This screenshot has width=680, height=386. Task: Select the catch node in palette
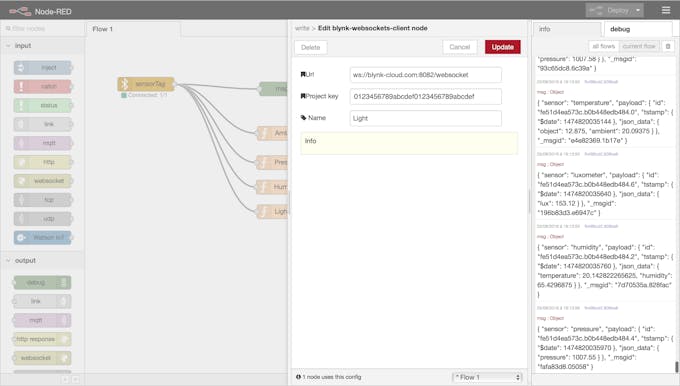click(x=42, y=86)
